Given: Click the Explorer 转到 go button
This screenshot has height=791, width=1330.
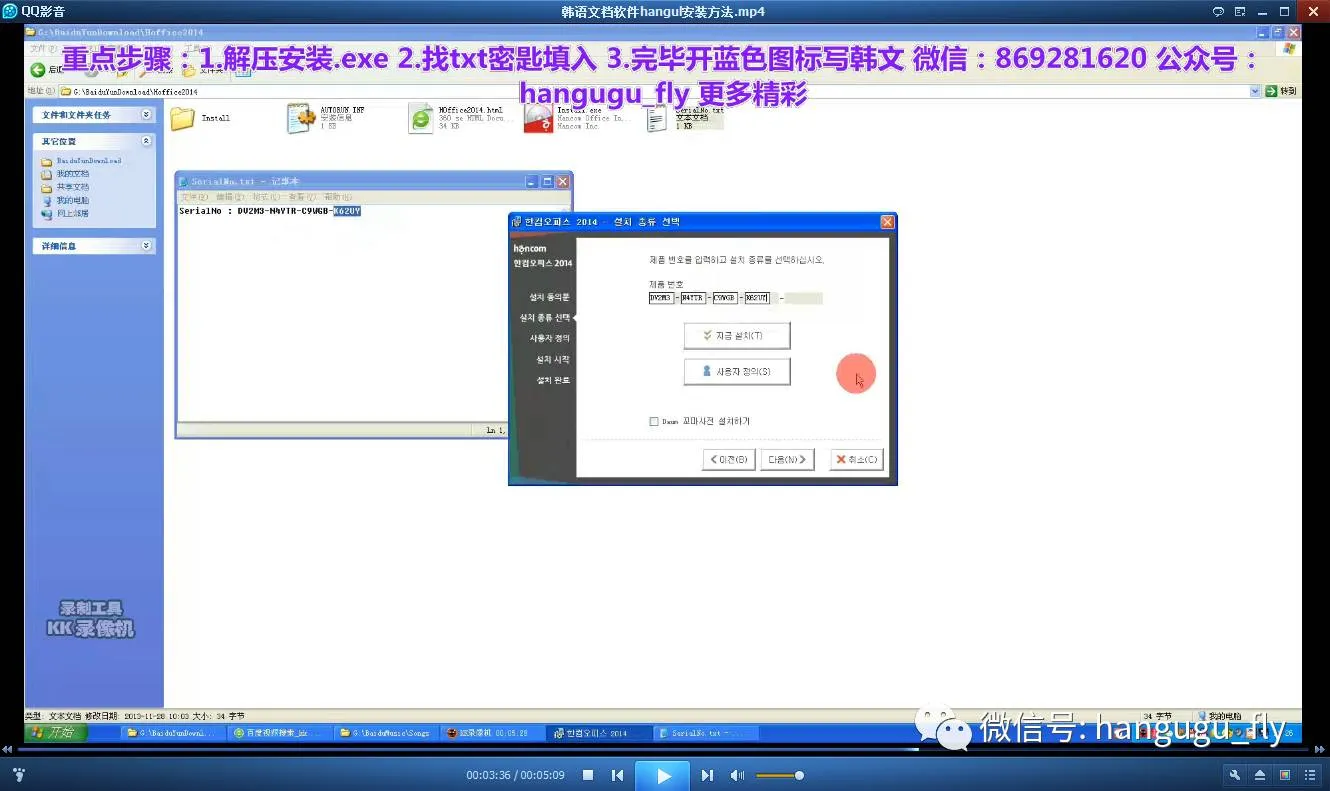Looking at the screenshot, I should [x=1283, y=91].
